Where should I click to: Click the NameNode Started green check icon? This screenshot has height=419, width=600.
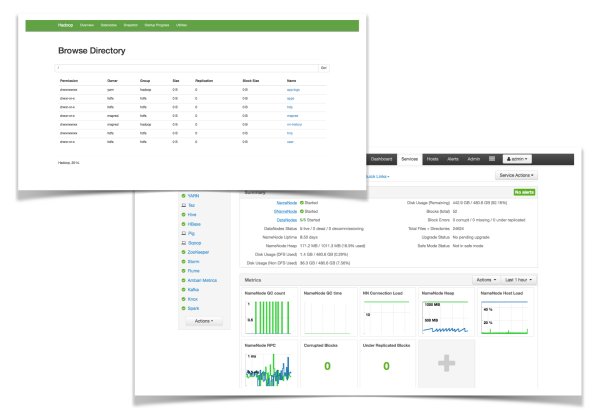pyautogui.click(x=302, y=203)
